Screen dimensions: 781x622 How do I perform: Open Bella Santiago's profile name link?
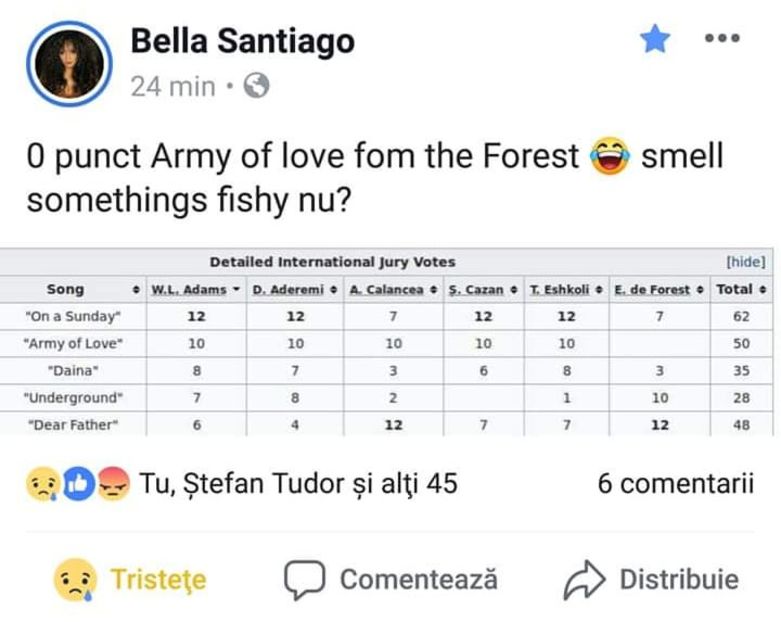(242, 41)
